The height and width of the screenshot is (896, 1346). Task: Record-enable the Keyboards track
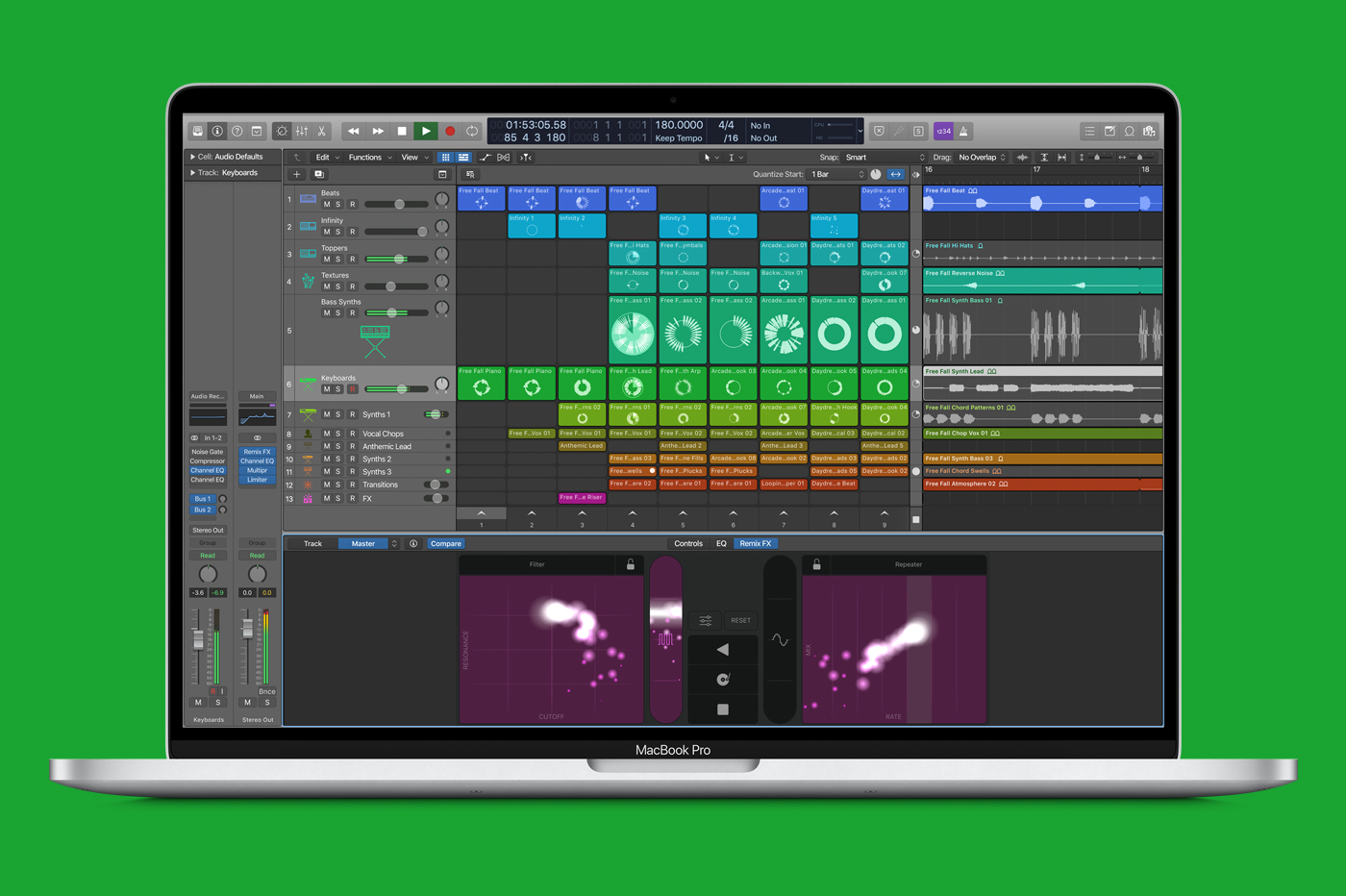click(x=352, y=389)
